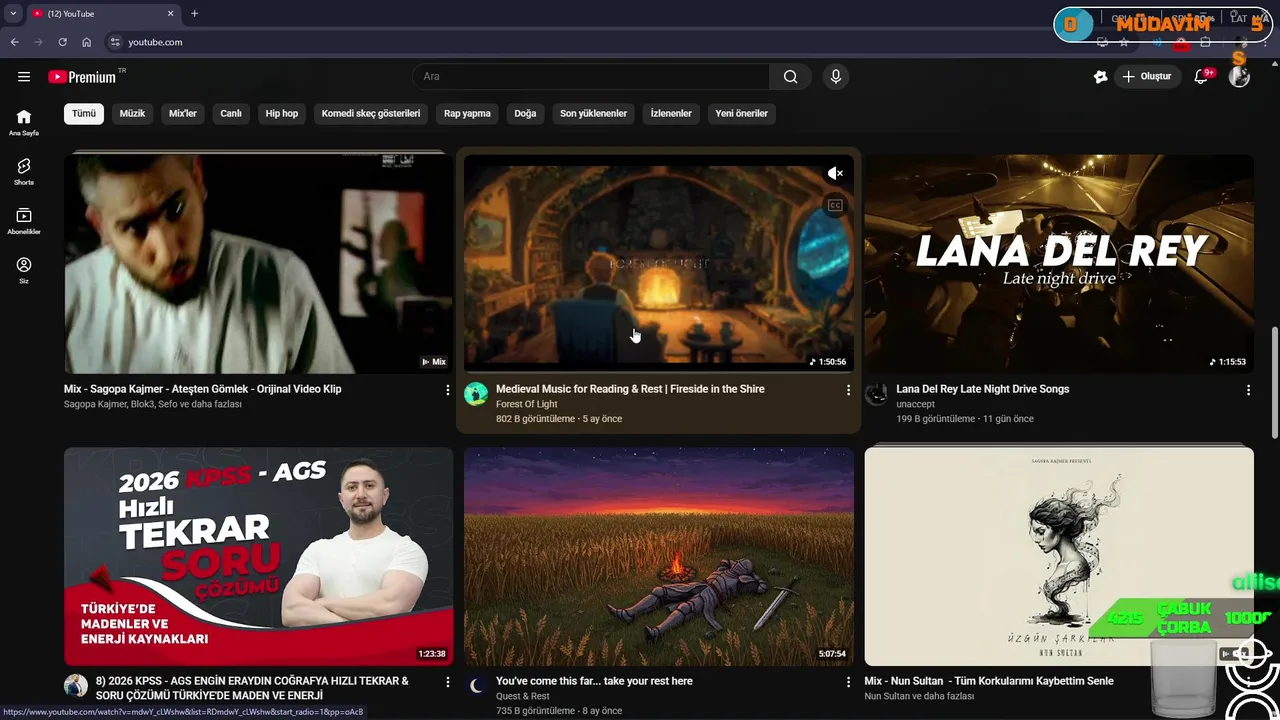
Task: Open the notifications bell
Action: click(x=1202, y=77)
